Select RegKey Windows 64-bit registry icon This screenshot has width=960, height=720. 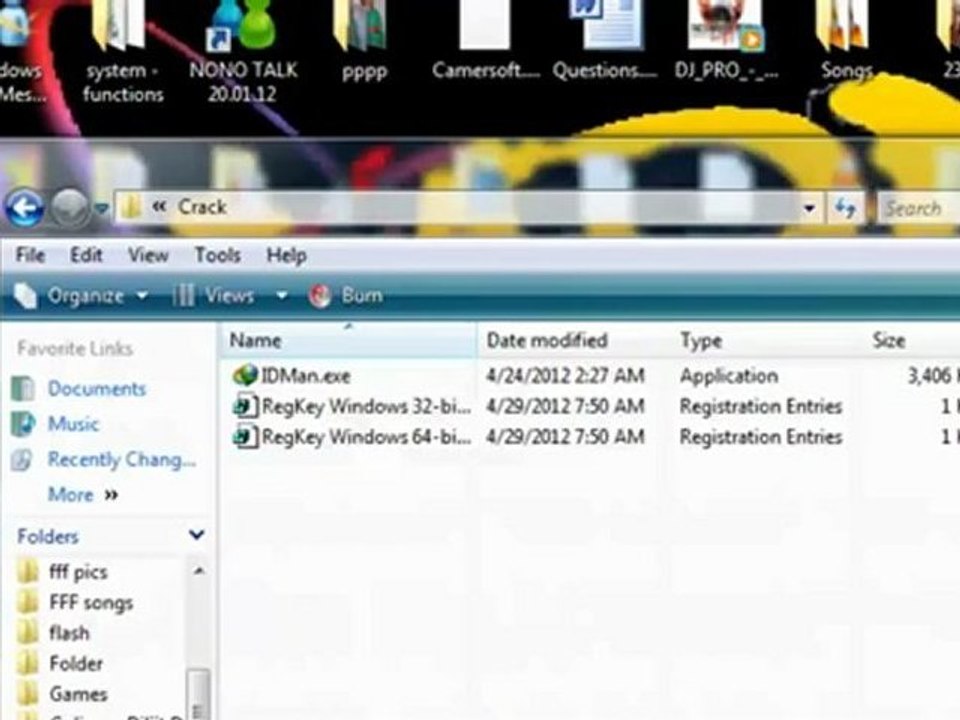[246, 437]
